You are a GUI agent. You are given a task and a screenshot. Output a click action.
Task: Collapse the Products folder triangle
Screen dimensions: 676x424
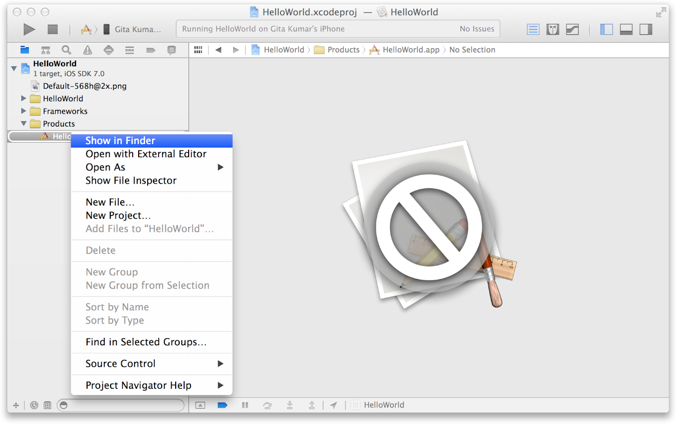24,123
